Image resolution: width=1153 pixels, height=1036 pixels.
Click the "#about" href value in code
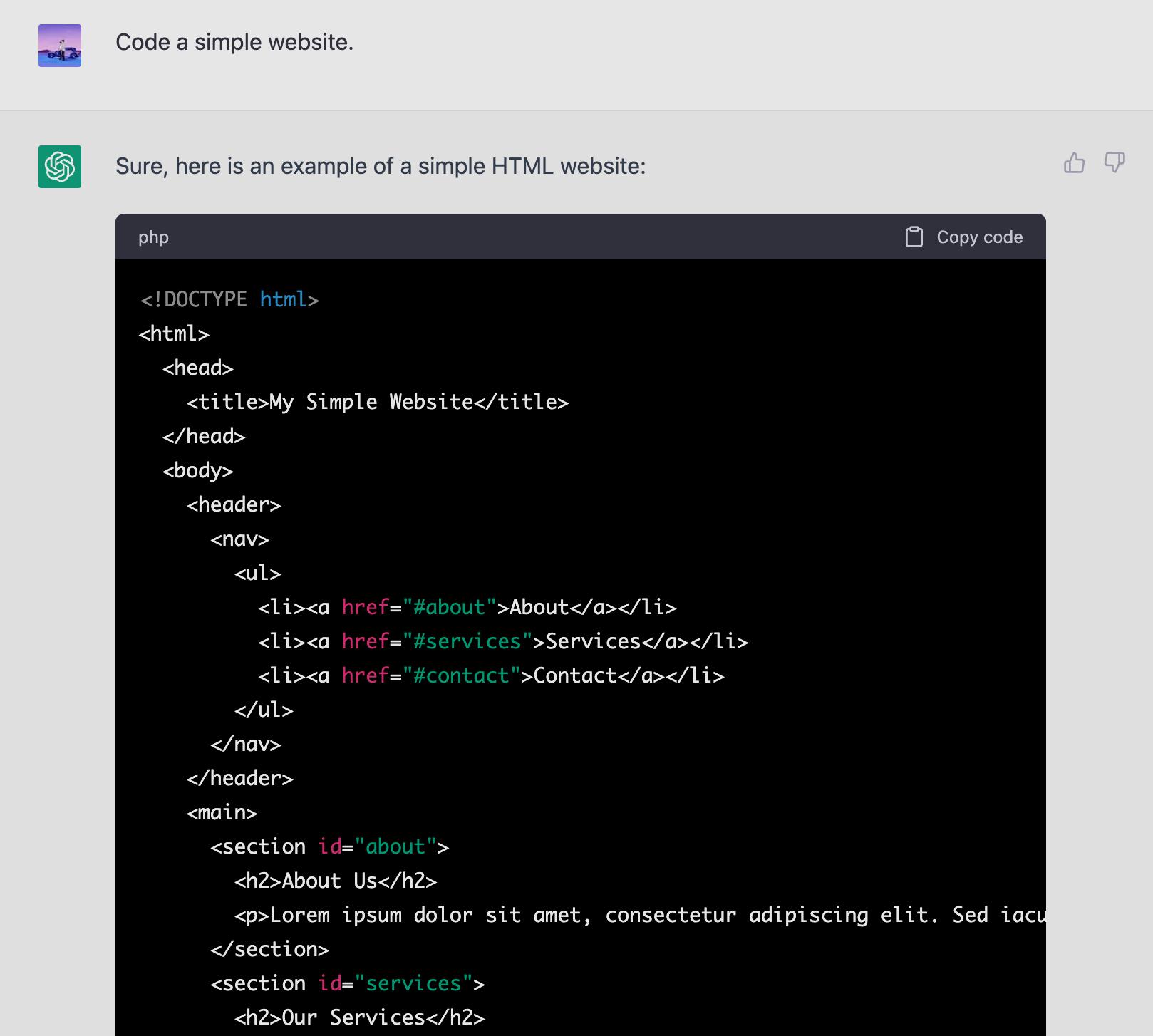pos(449,607)
